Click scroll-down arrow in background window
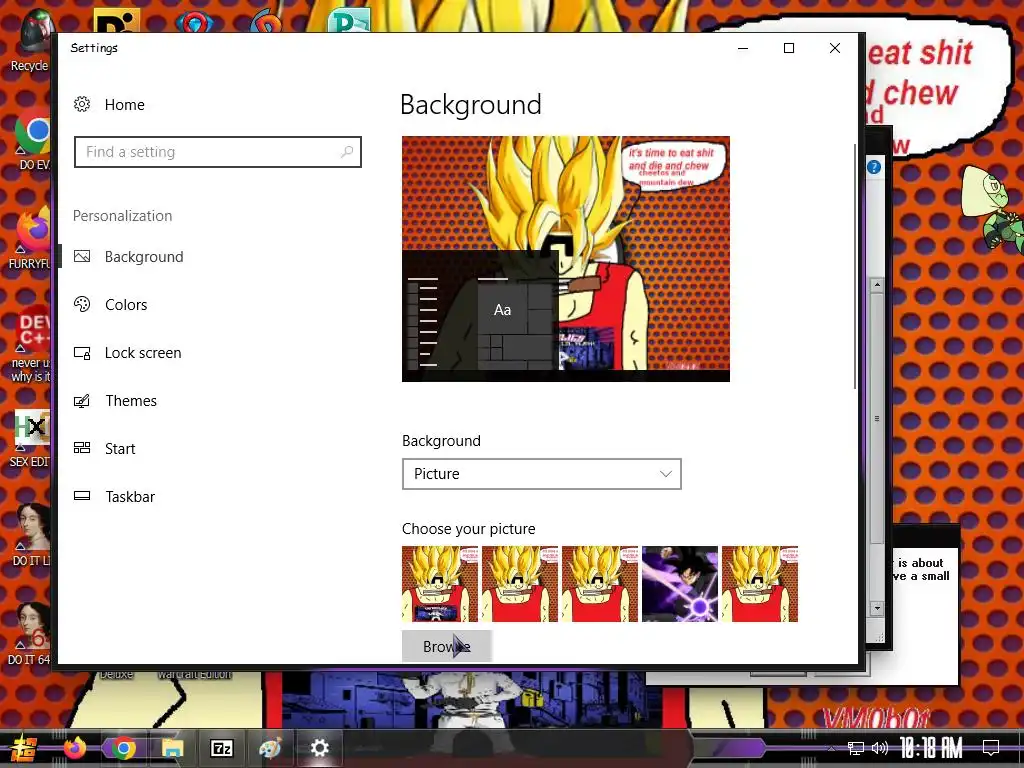1024x768 pixels. (877, 608)
